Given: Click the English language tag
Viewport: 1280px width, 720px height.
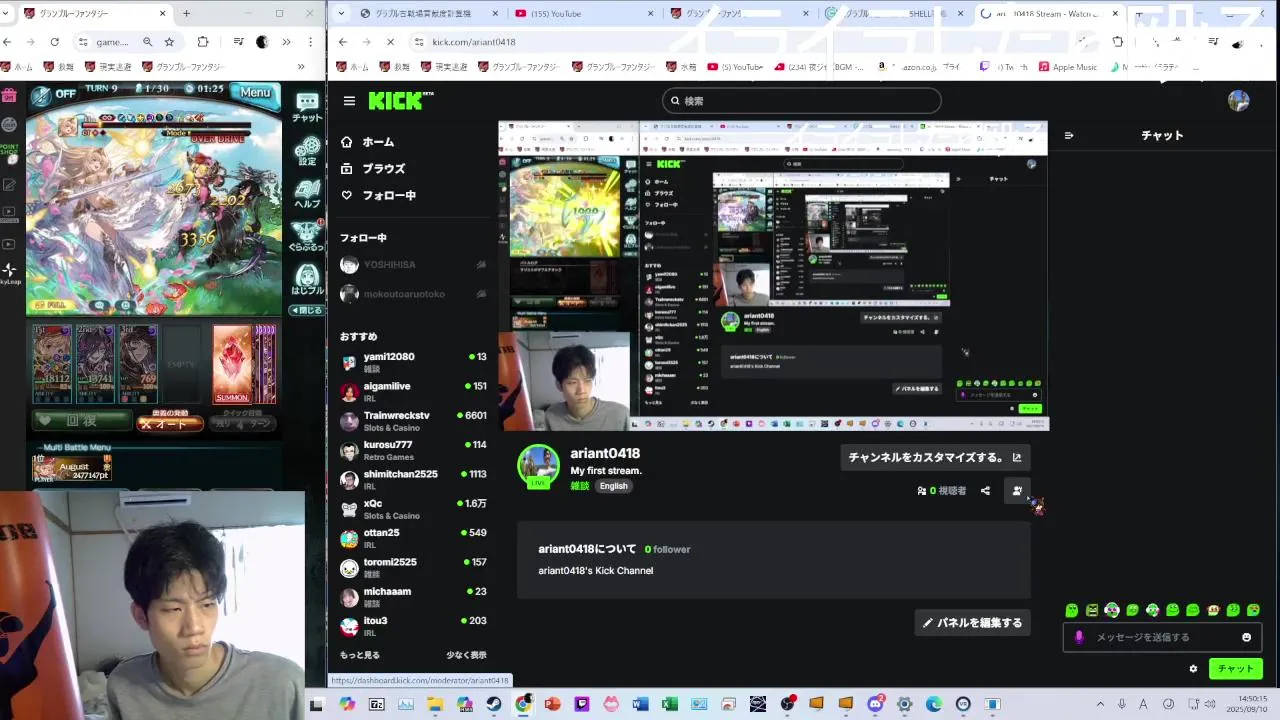Looking at the screenshot, I should pyautogui.click(x=614, y=486).
